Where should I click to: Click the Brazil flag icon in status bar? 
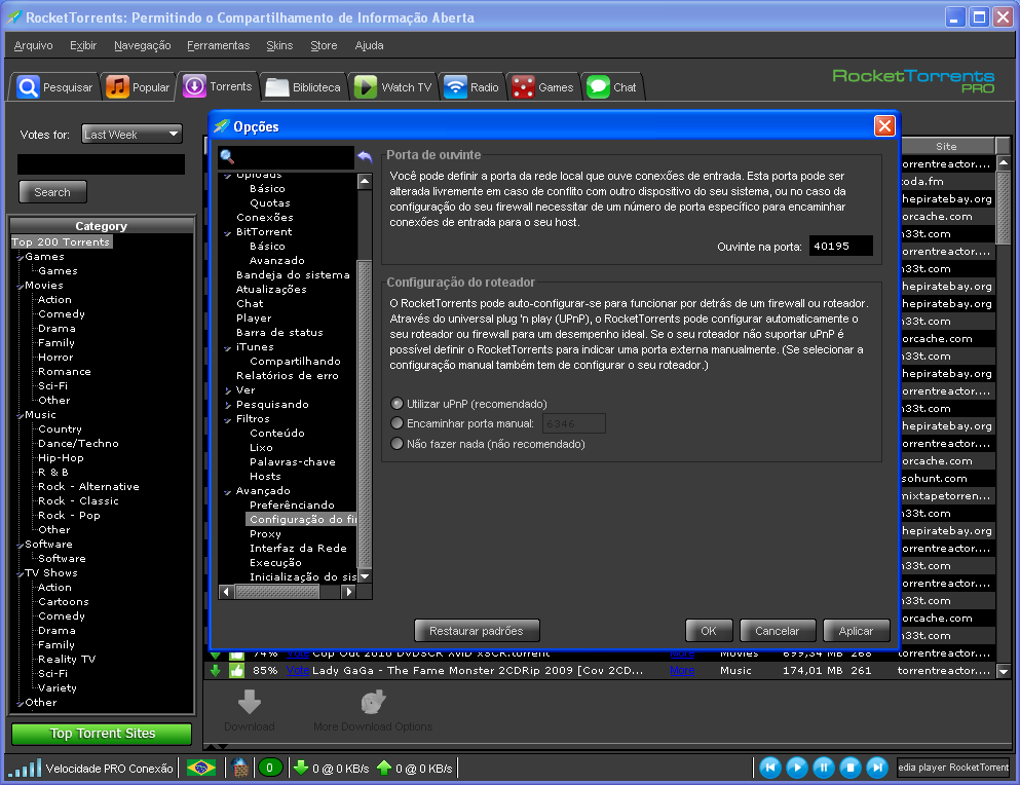201,768
